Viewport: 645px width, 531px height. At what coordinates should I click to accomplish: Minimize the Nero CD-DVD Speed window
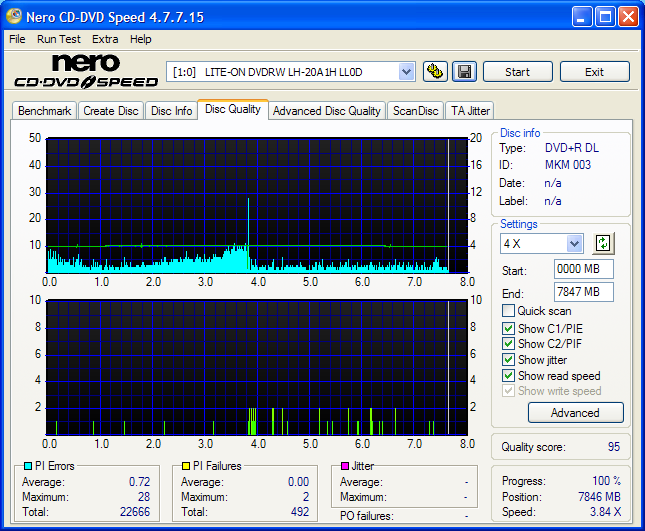click(x=581, y=17)
